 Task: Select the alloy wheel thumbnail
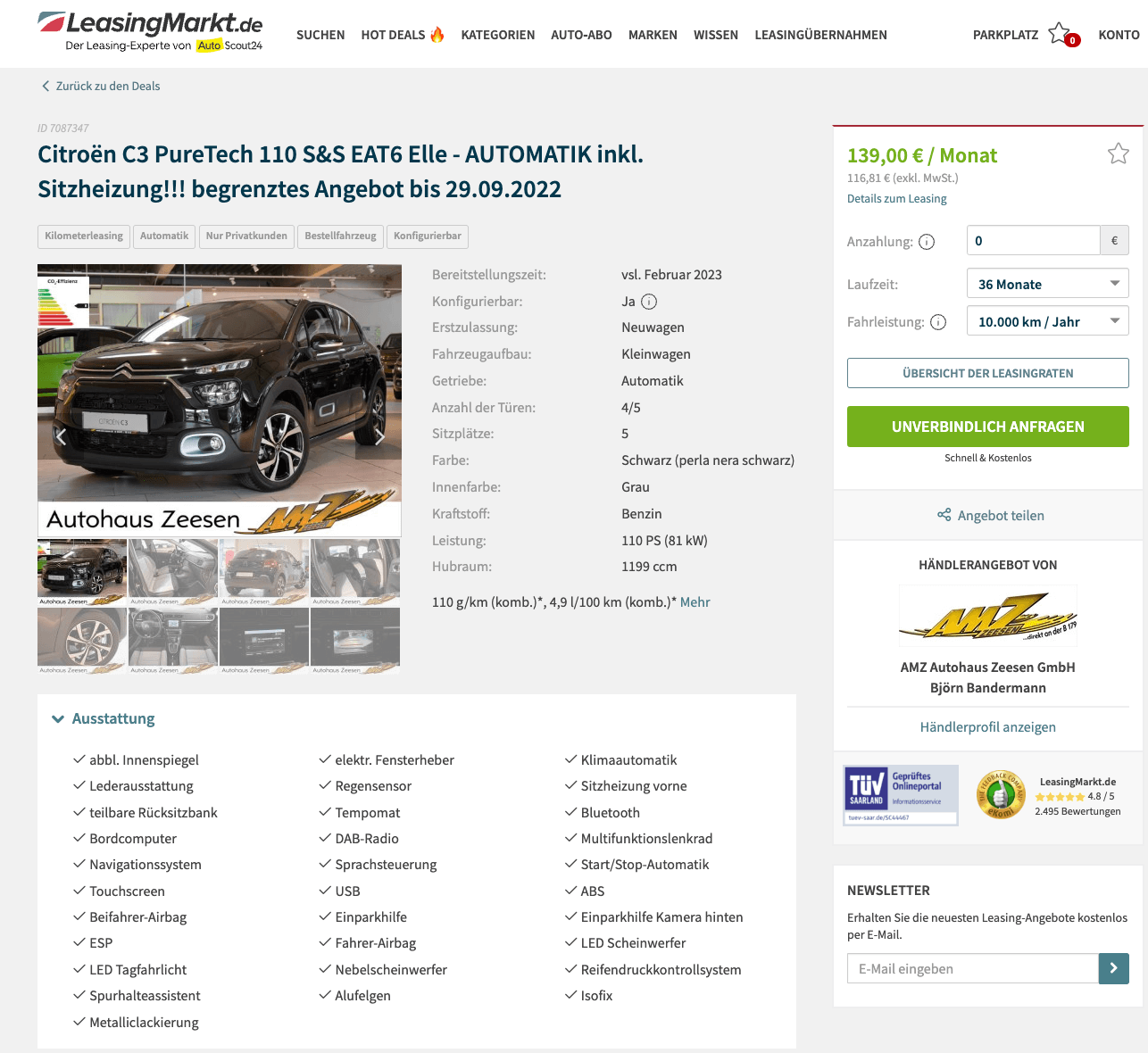coord(82,641)
